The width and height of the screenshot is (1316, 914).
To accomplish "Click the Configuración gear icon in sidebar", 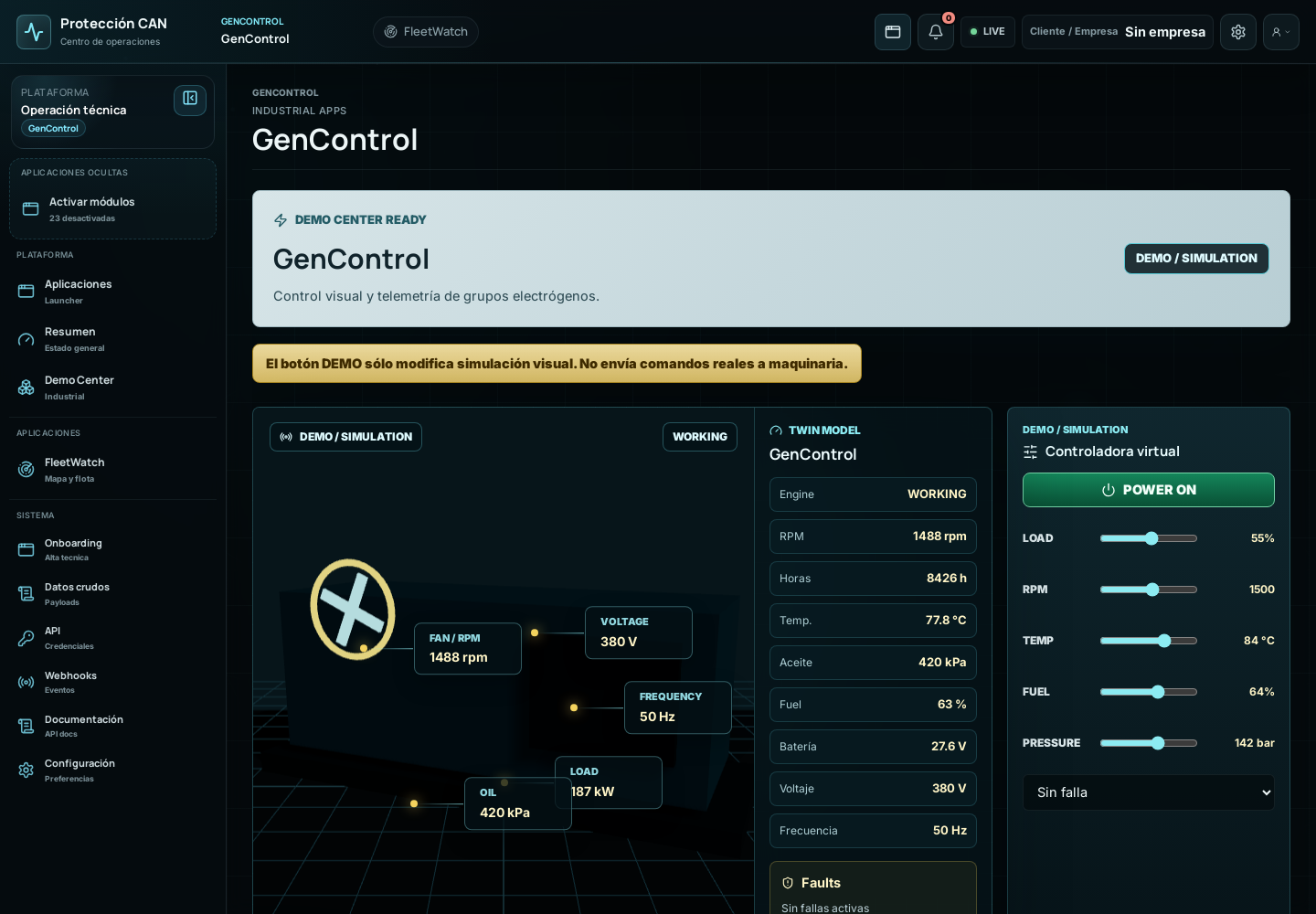I will [x=27, y=771].
